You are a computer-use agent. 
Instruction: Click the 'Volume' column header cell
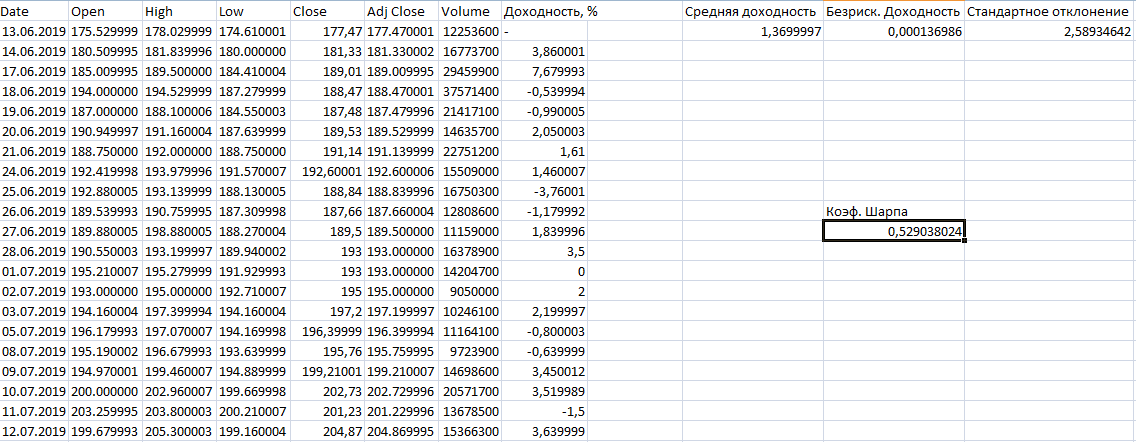click(x=469, y=11)
